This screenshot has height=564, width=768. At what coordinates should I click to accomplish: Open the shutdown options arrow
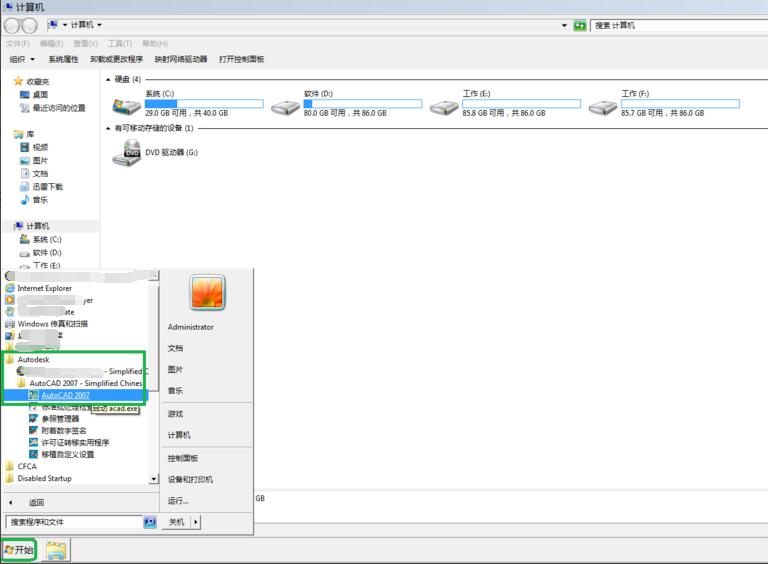pyautogui.click(x=196, y=522)
